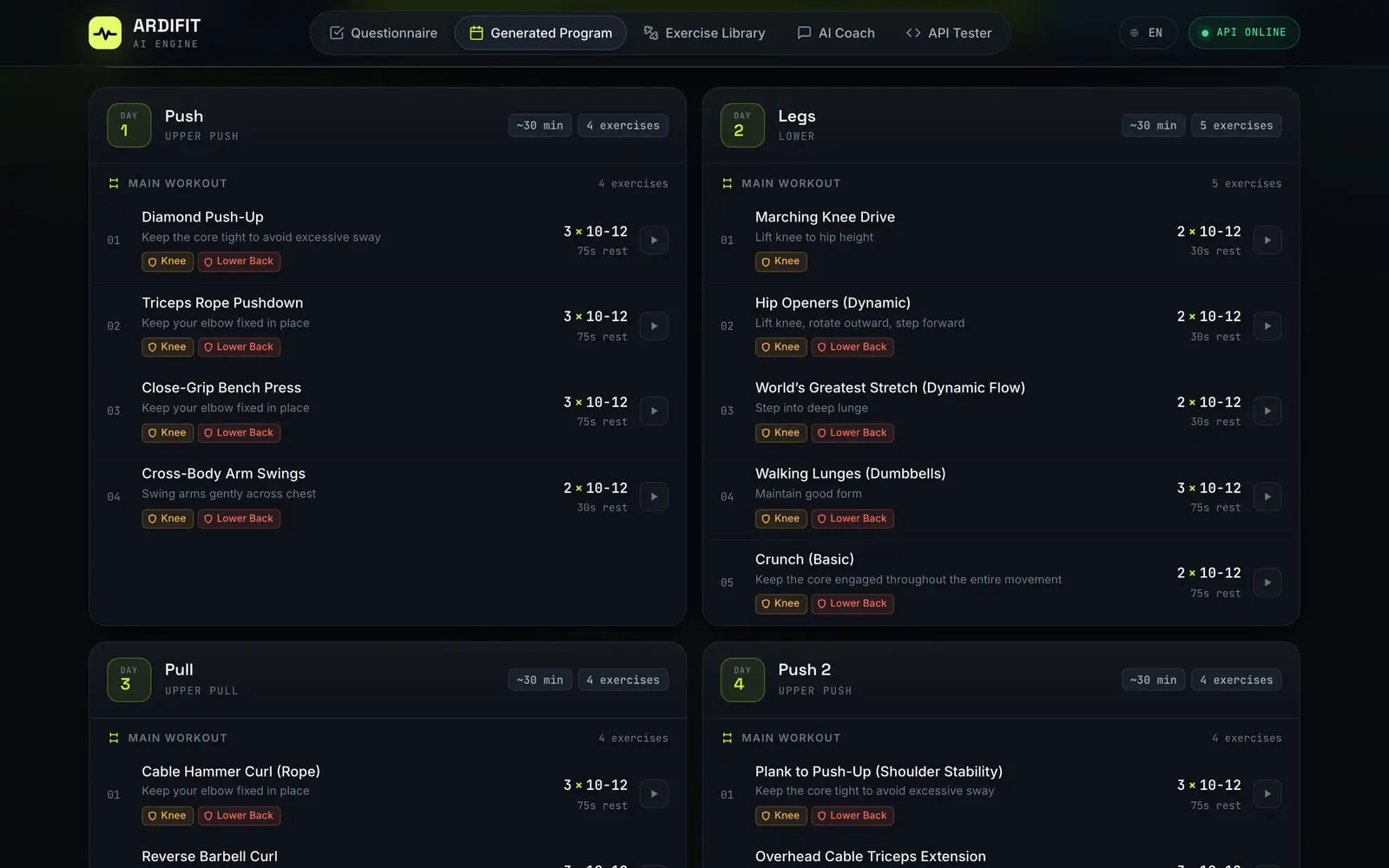Play the Cable Hammer Curl (Rope) demo

tap(654, 793)
